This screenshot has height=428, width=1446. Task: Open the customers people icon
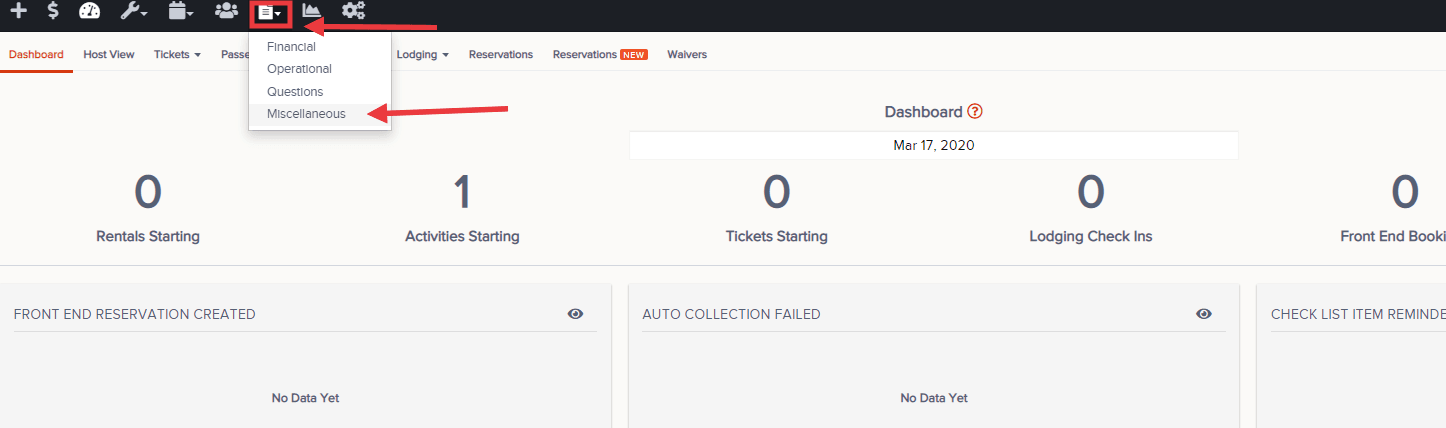[226, 12]
